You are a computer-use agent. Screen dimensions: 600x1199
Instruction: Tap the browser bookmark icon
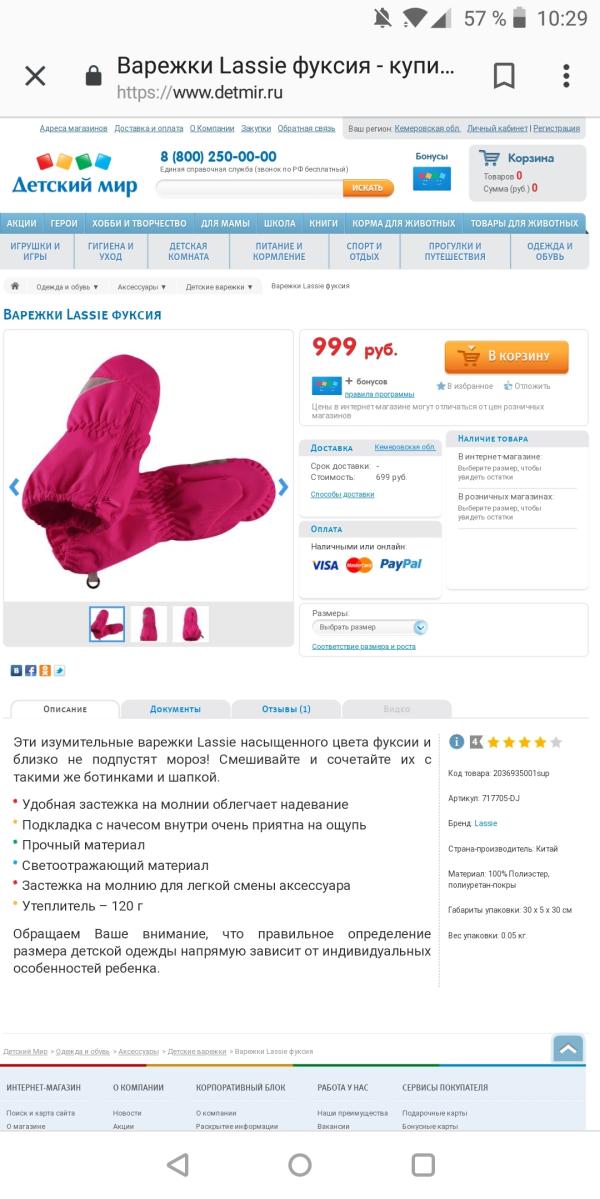(x=504, y=76)
